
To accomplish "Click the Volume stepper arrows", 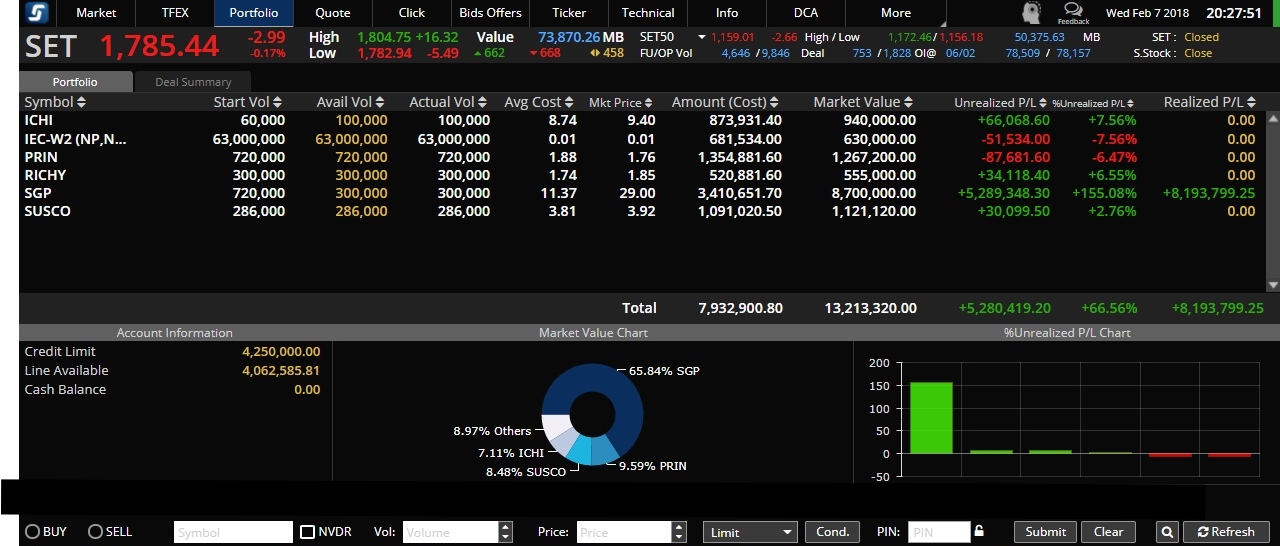I will pyautogui.click(x=505, y=532).
